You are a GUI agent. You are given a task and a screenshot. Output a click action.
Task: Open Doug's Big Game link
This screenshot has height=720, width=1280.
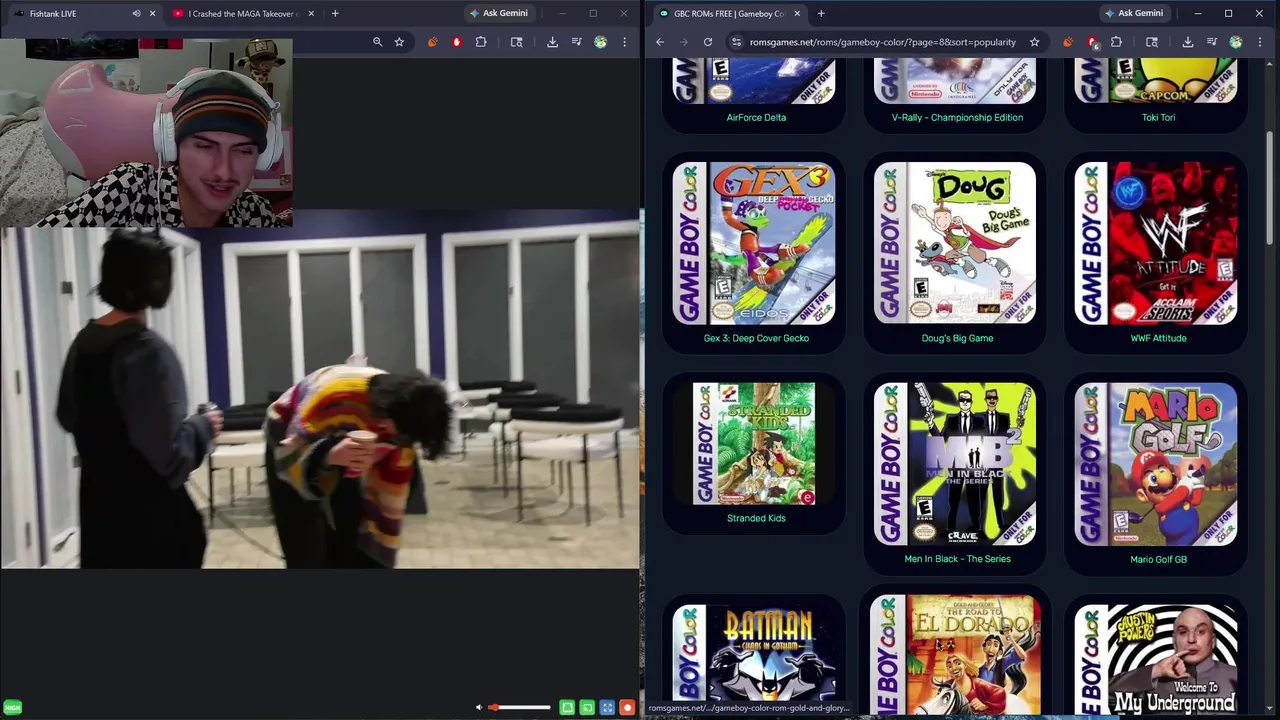(x=957, y=338)
